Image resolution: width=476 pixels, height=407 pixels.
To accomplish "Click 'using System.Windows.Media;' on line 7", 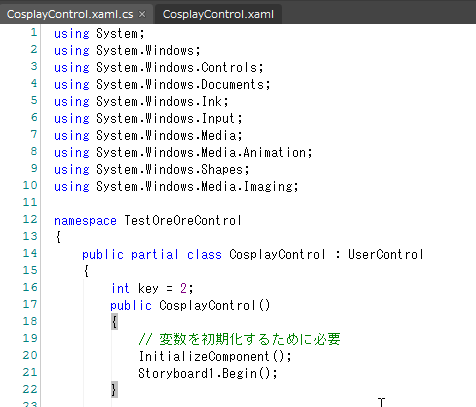I will click(x=148, y=135).
